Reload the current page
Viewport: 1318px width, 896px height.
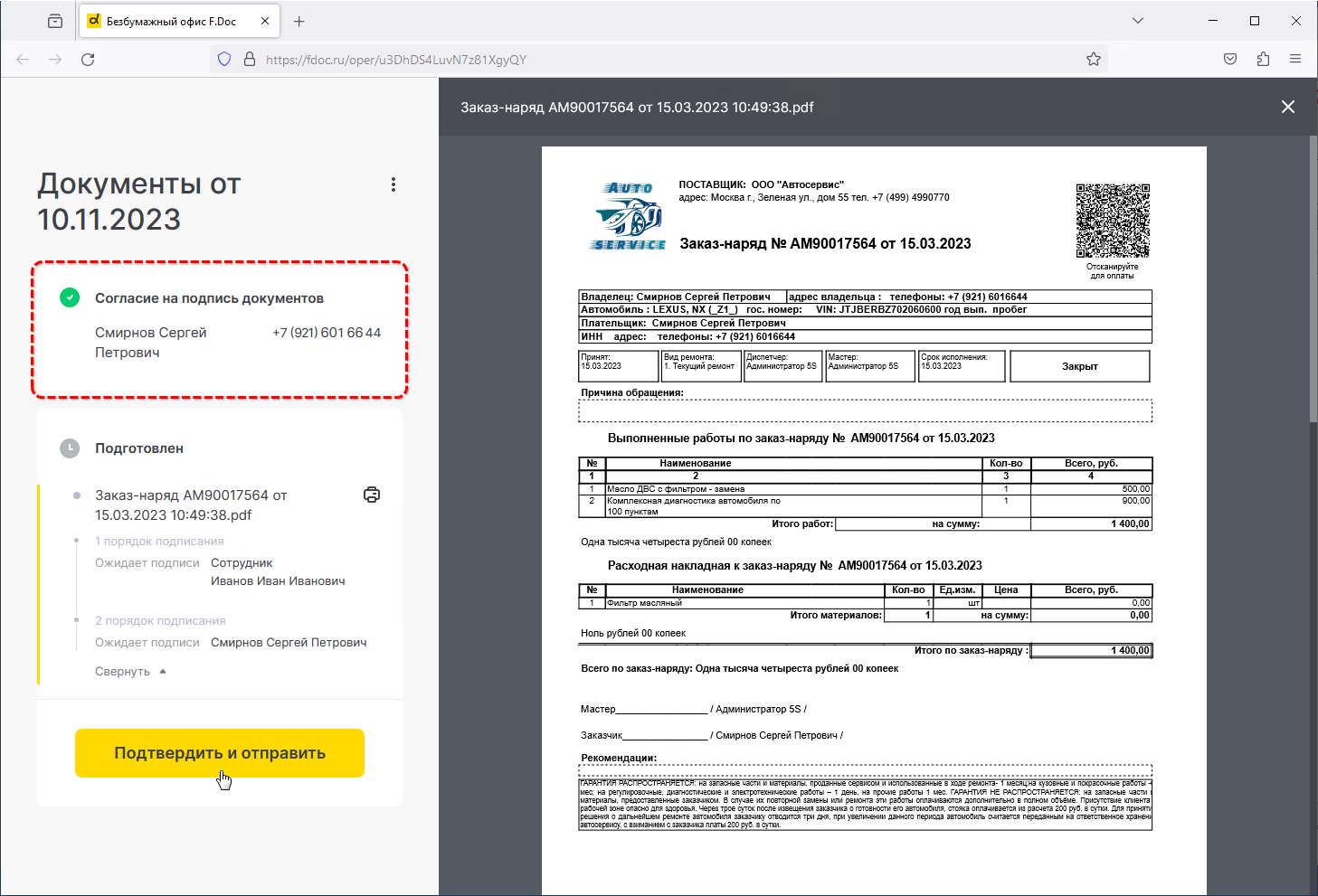[88, 60]
